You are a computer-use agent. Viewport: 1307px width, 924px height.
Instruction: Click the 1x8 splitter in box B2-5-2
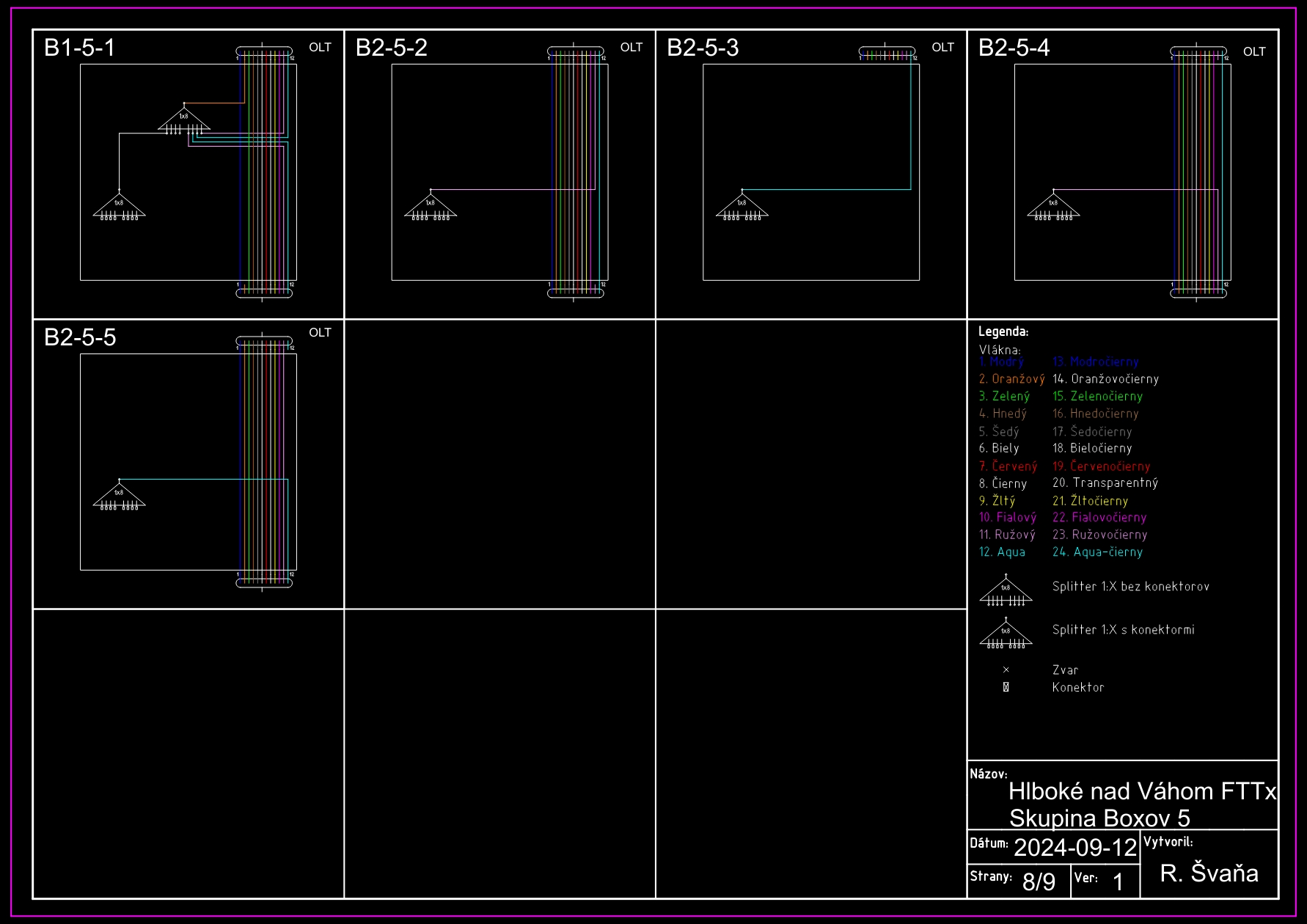[x=431, y=206]
